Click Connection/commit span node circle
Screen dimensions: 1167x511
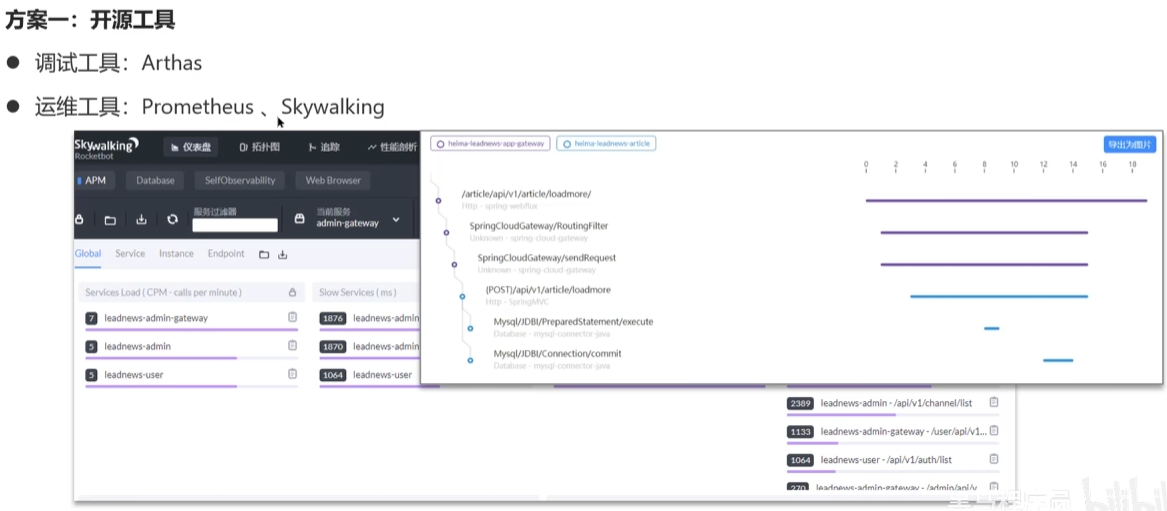click(470, 360)
